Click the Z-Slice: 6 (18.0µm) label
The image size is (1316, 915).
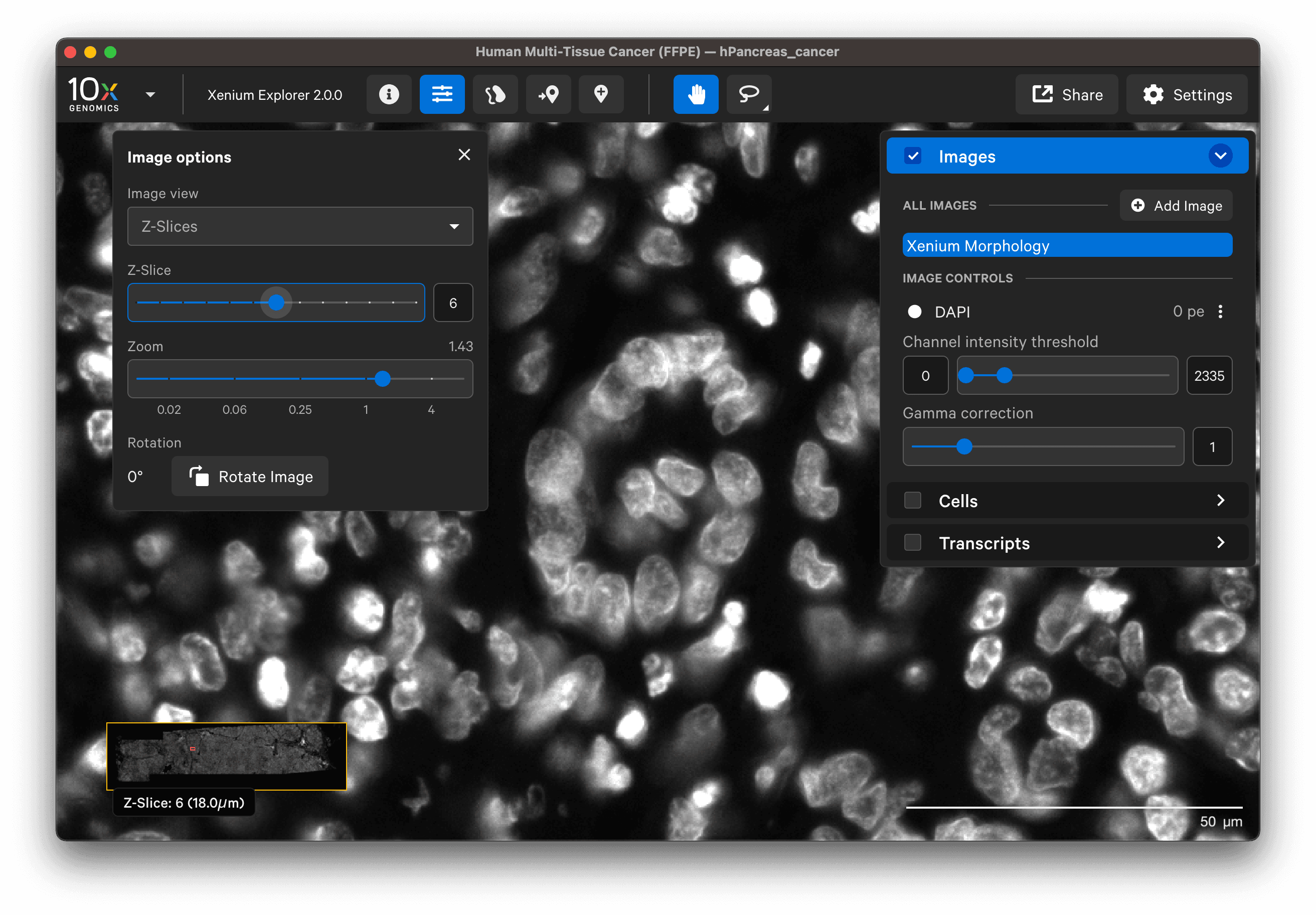[x=184, y=803]
